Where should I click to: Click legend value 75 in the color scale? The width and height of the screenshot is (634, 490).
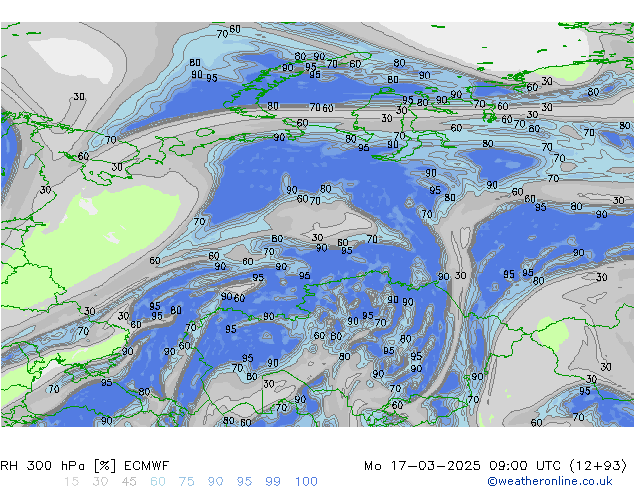186,482
